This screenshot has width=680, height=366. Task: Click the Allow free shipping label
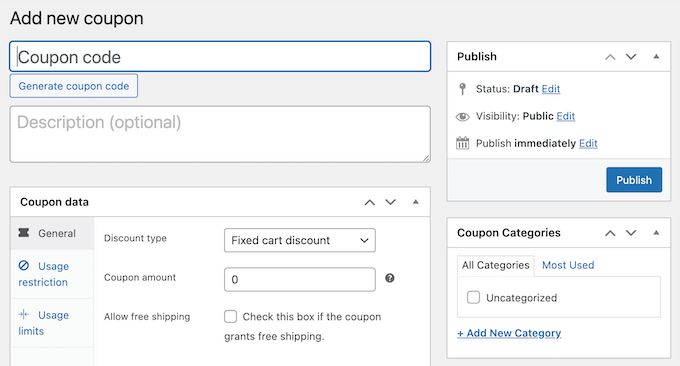click(x=147, y=317)
